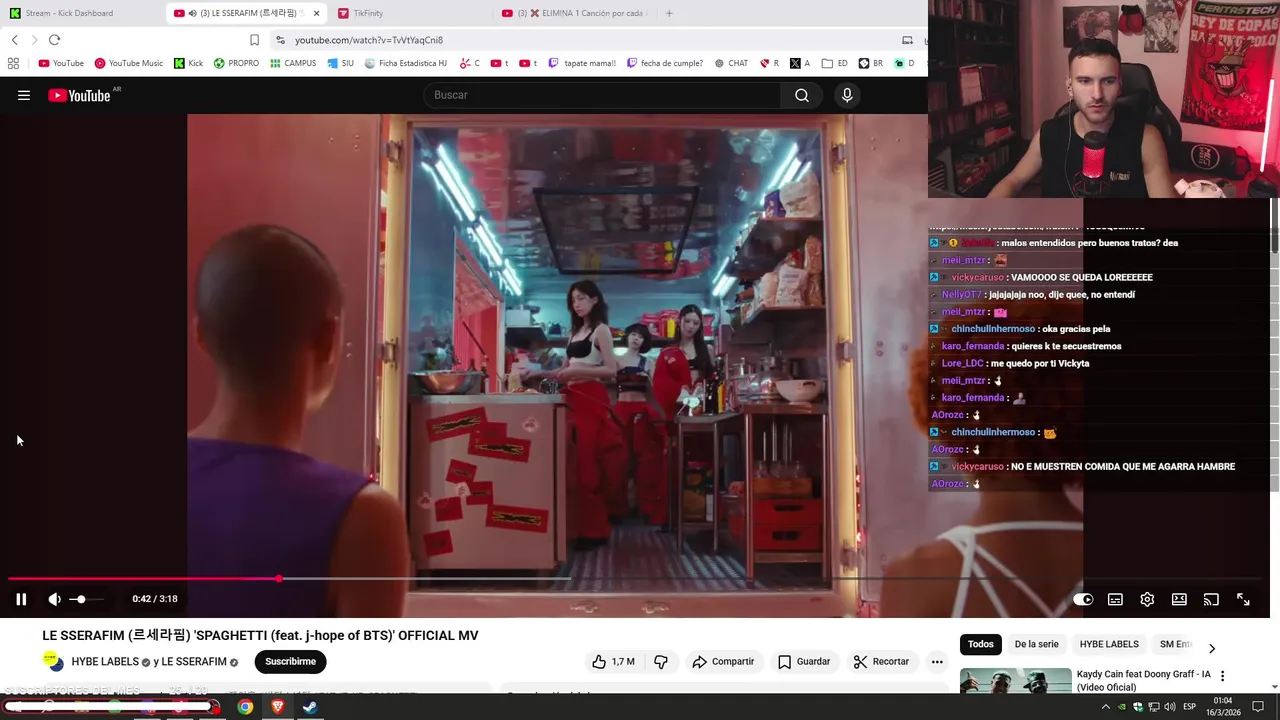
Task: Open the PROPRO bookmark
Action: [236, 63]
